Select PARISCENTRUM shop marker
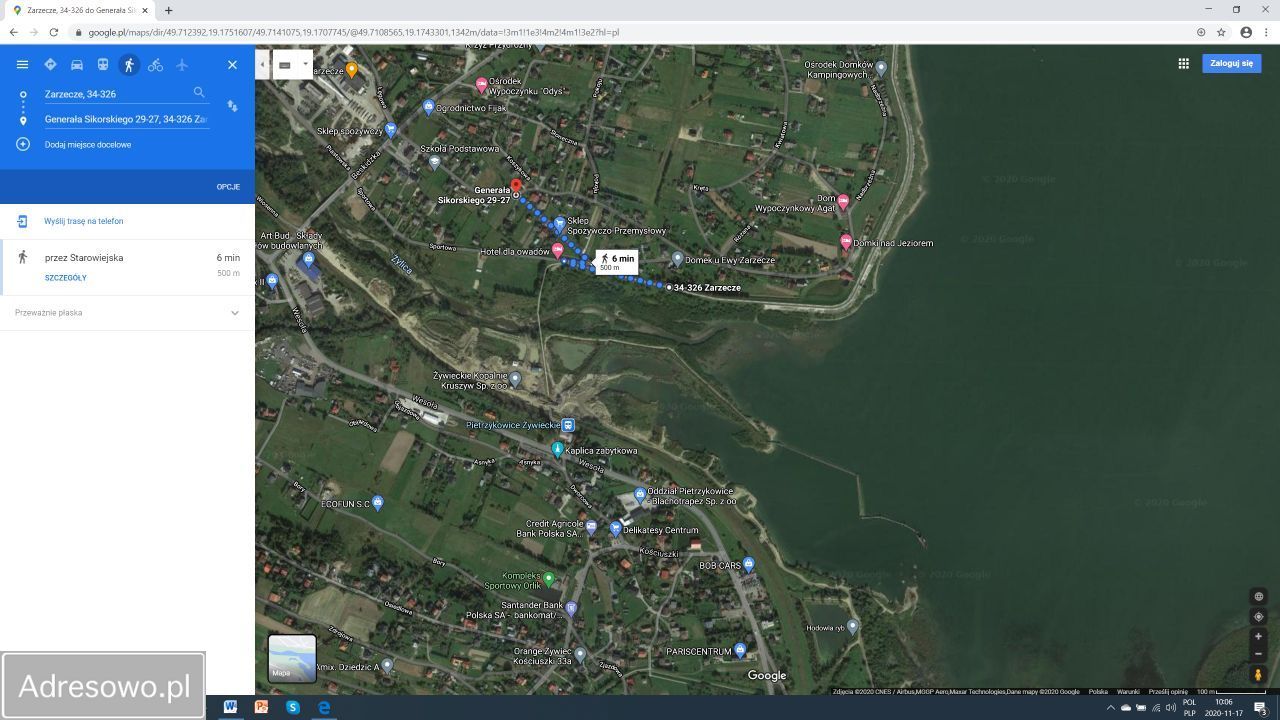Screen dimensions: 1280x720 739,651
